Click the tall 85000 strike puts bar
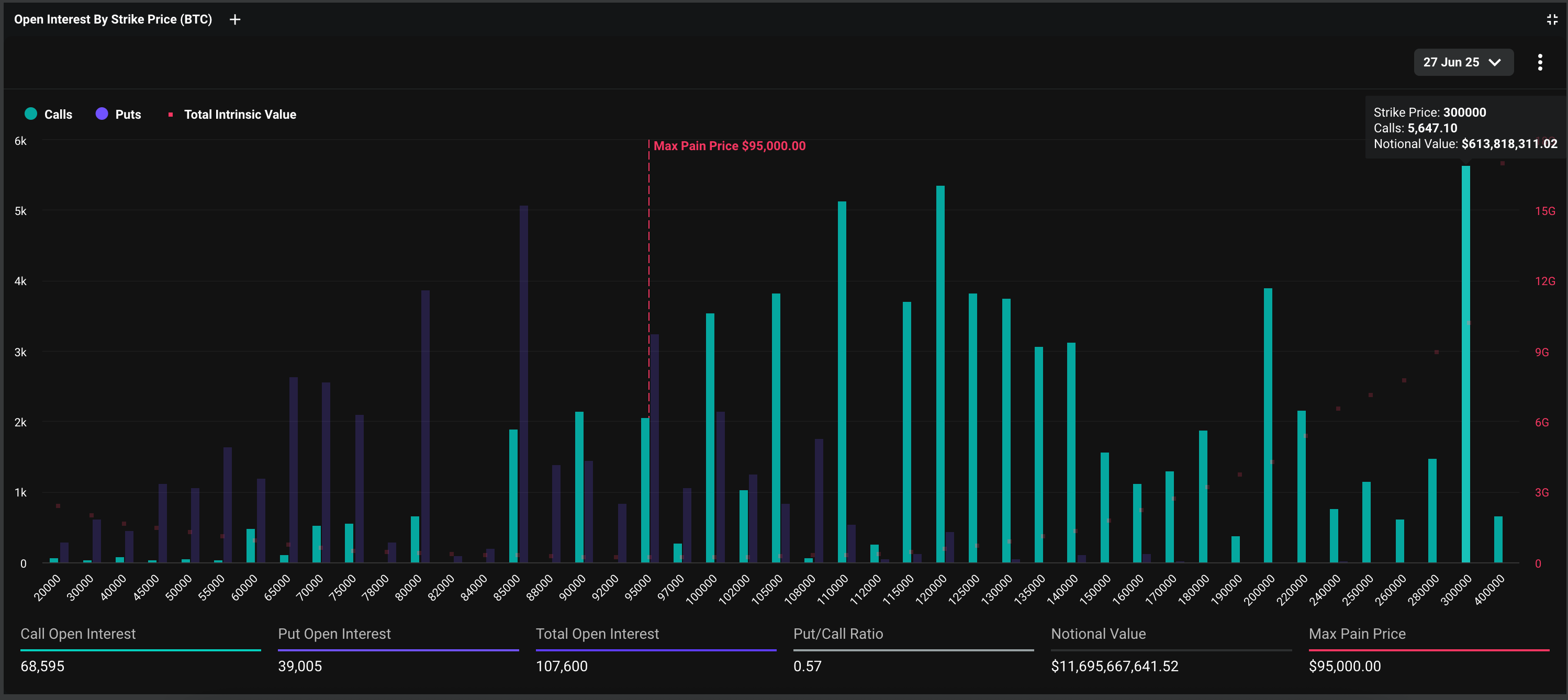 pyautogui.click(x=523, y=383)
